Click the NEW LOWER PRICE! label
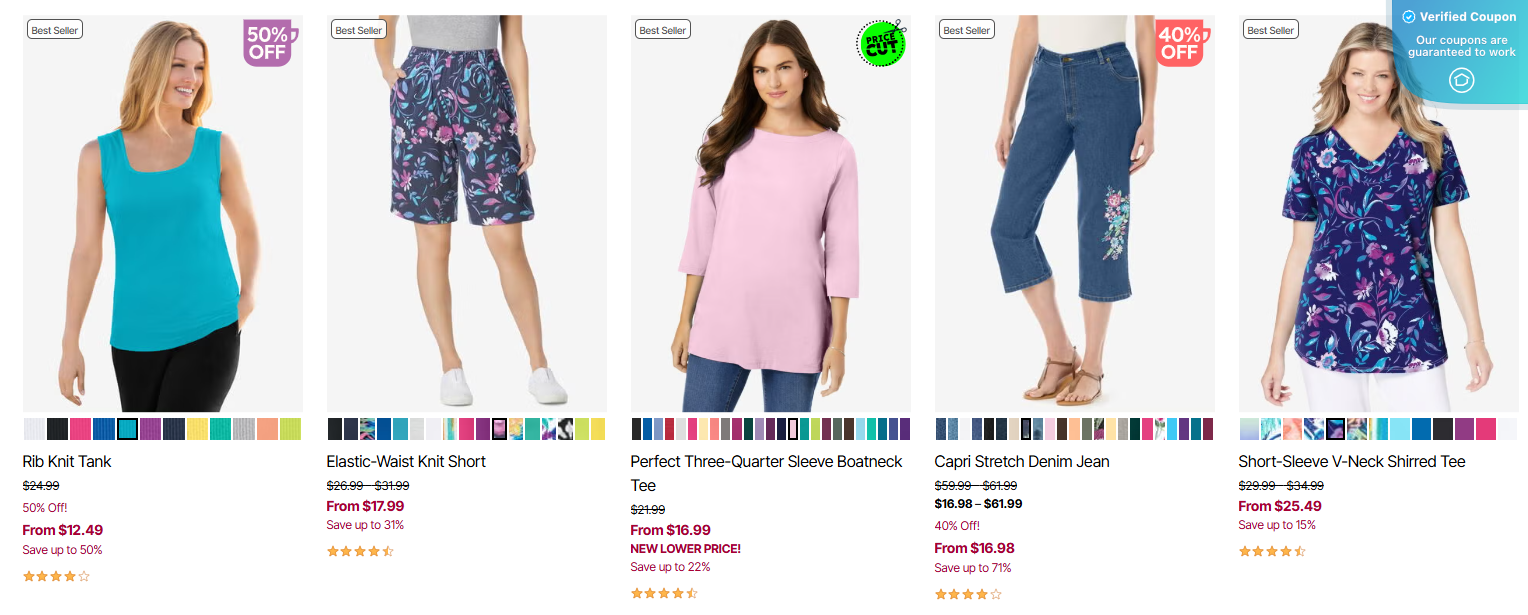This screenshot has width=1528, height=615. (685, 548)
